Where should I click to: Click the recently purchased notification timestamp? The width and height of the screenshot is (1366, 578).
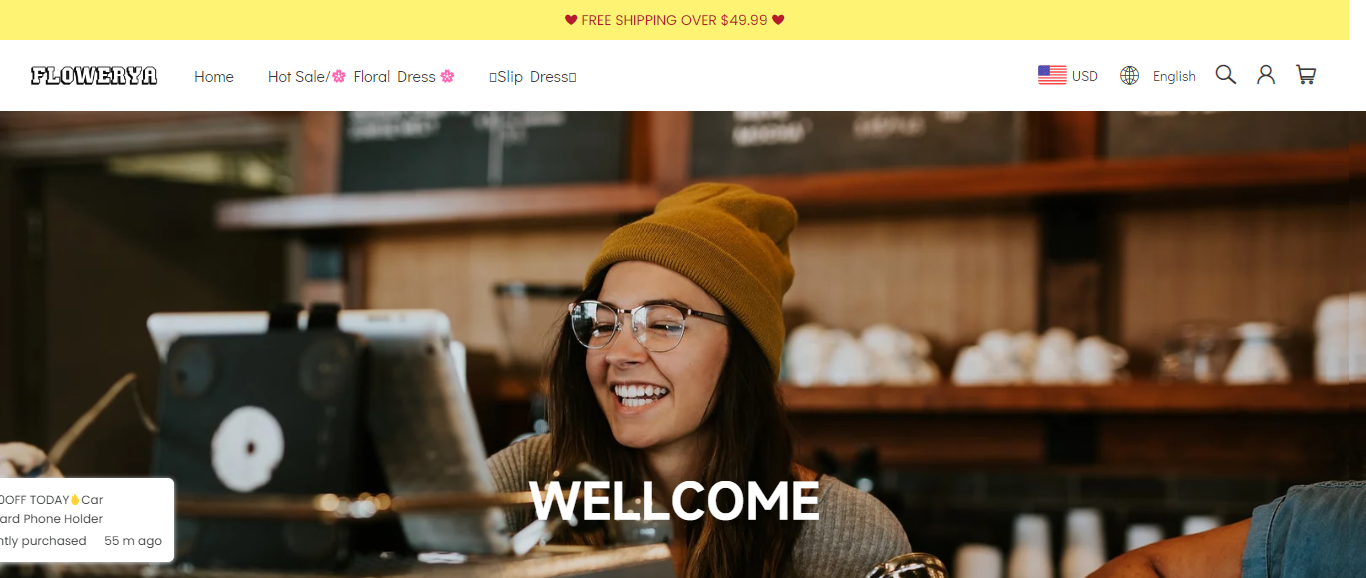(133, 541)
